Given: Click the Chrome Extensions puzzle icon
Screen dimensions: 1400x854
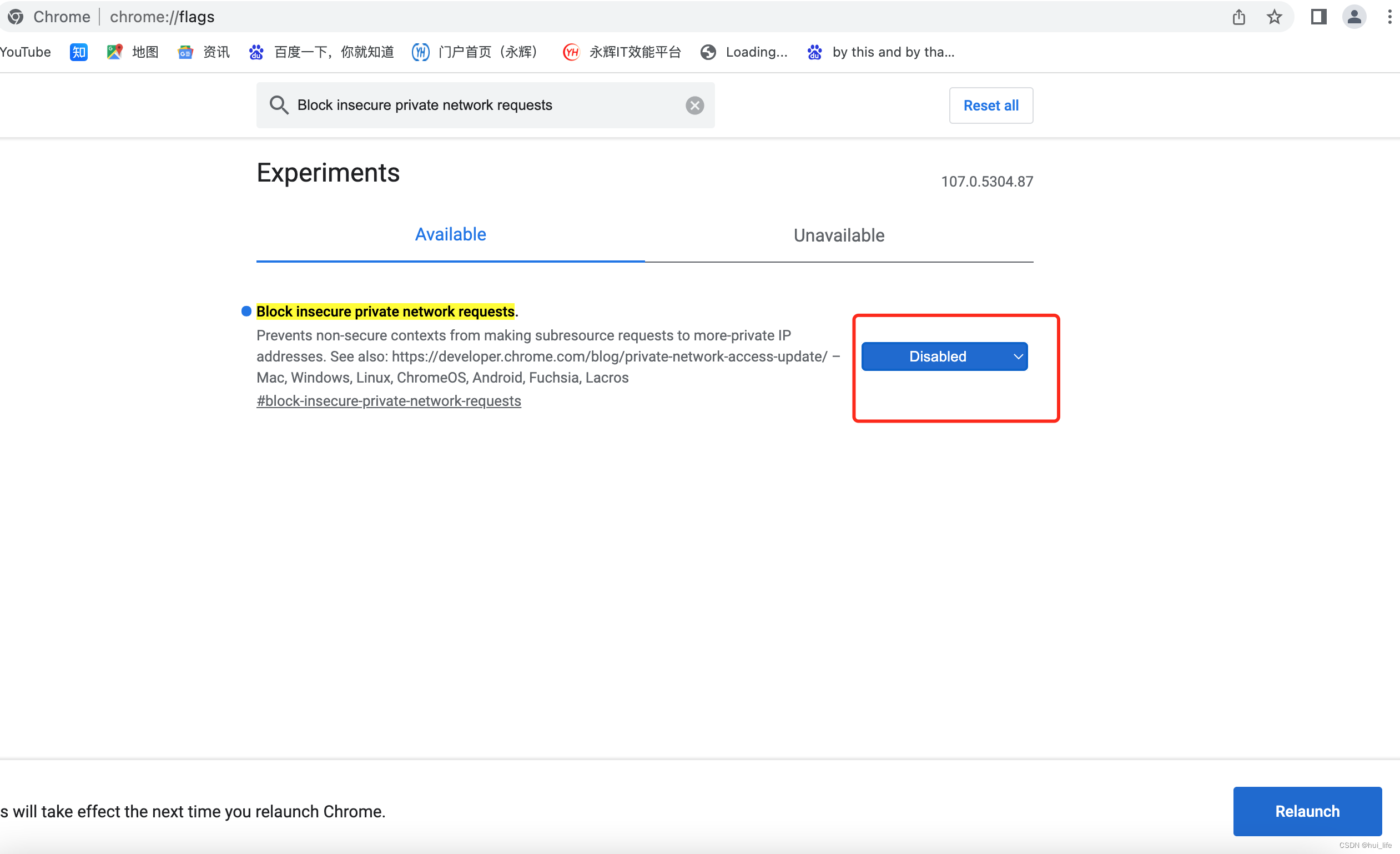Looking at the screenshot, I should tap(1316, 17).
